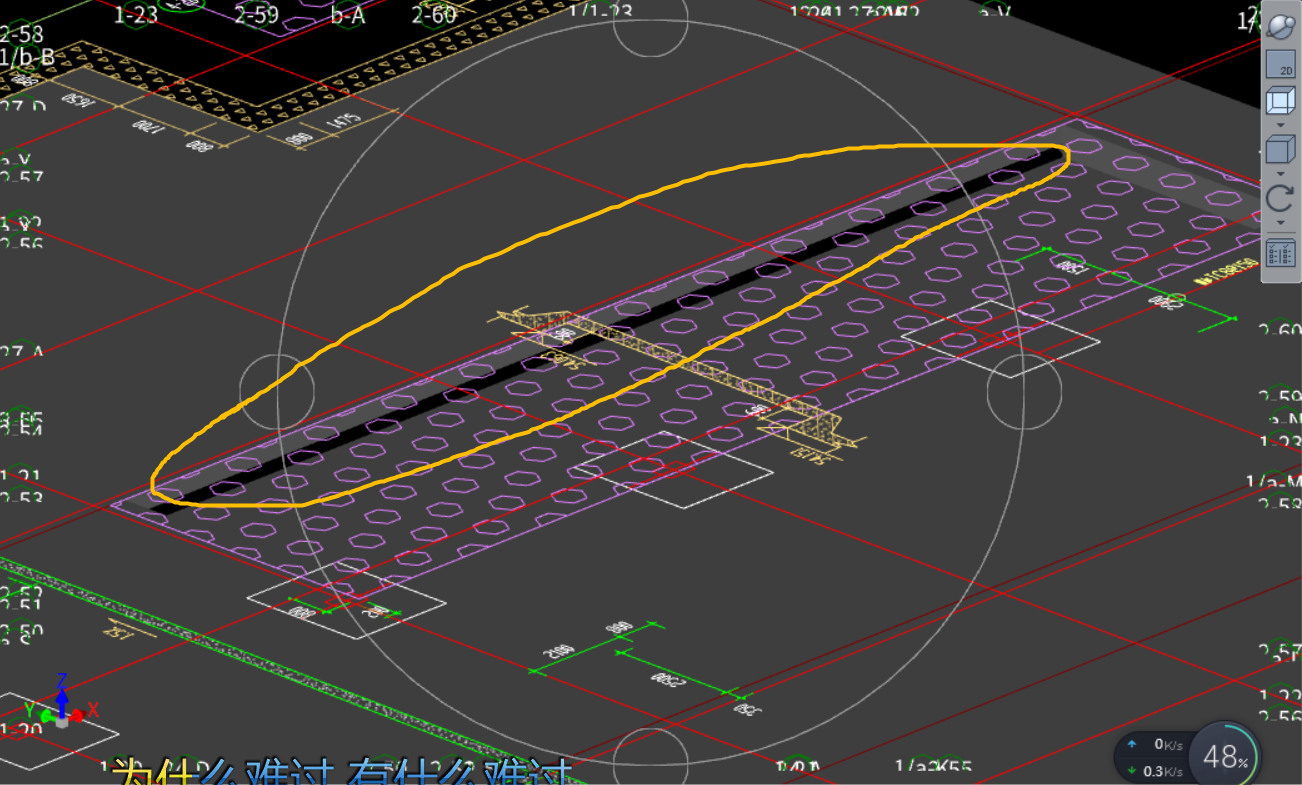Open the dropdown under the solid cube

click(1280, 174)
